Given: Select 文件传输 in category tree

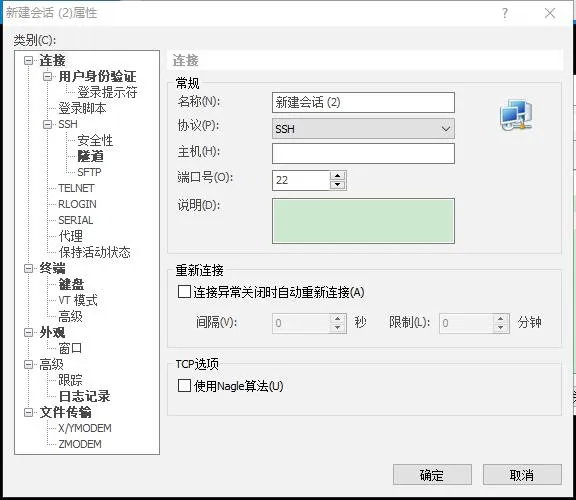Looking at the screenshot, I should (x=65, y=412).
